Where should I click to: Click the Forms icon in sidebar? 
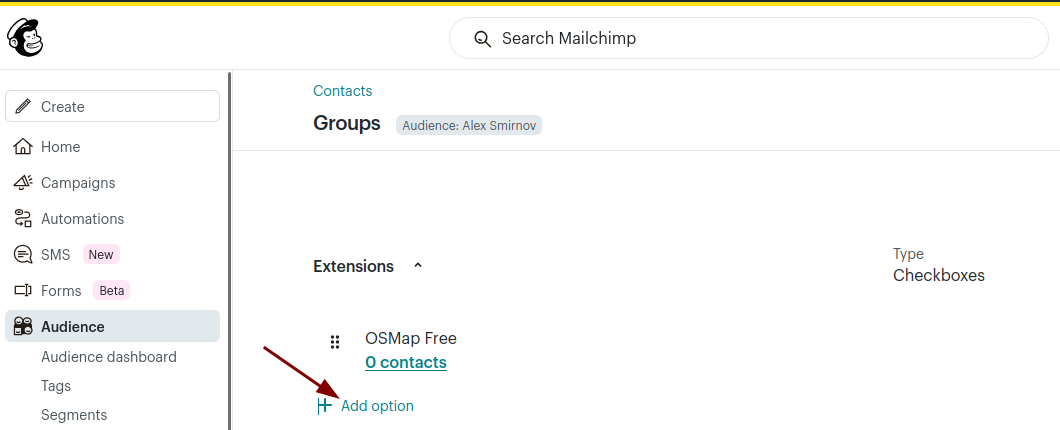click(x=23, y=290)
